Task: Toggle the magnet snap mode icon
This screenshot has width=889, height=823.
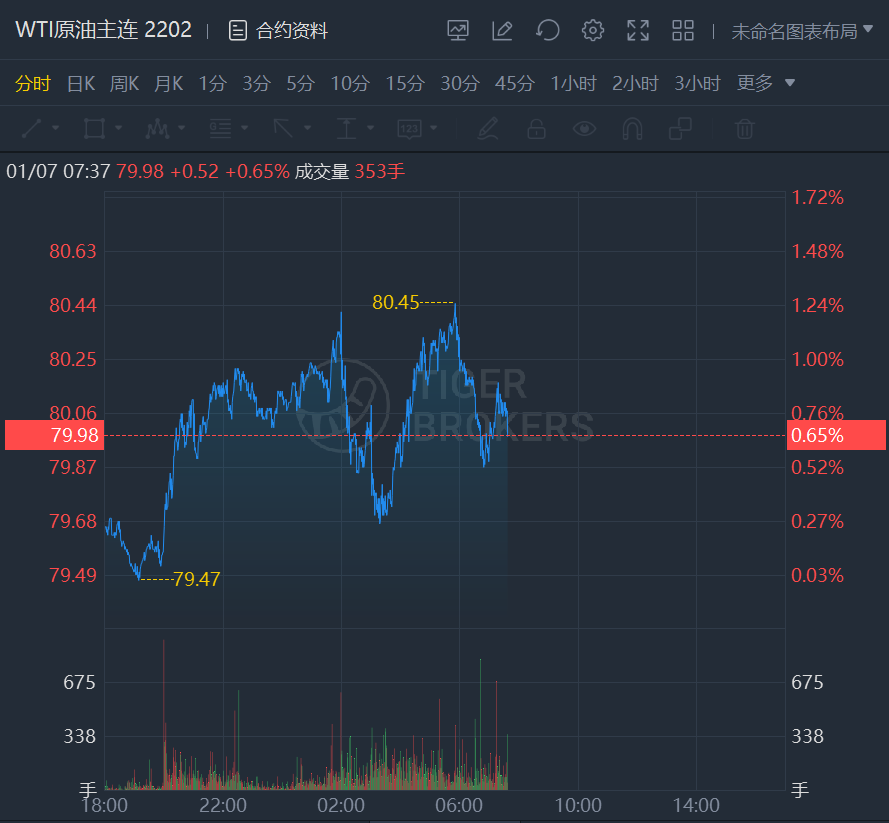Action: pos(632,128)
